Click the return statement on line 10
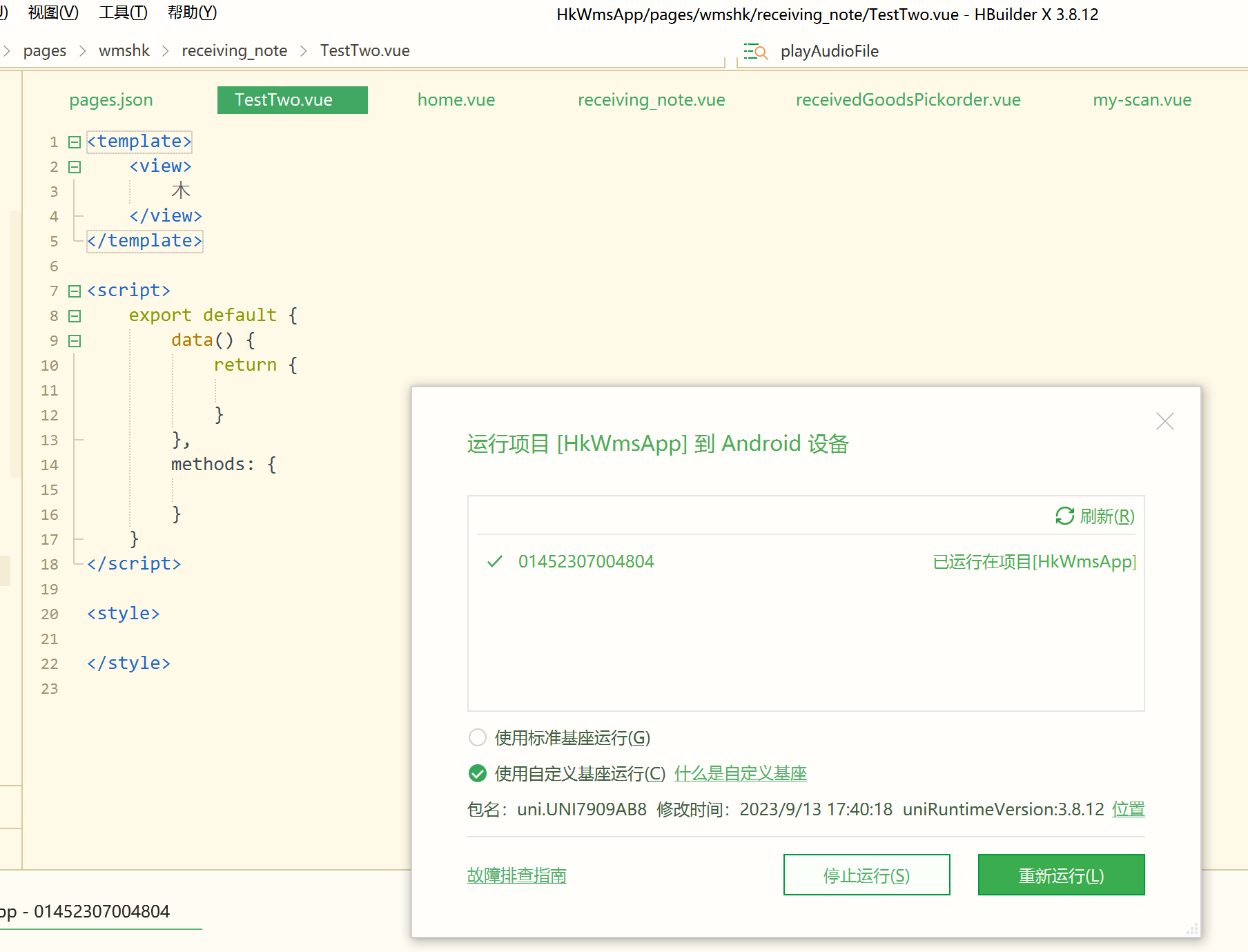The image size is (1248, 952). pyautogui.click(x=245, y=365)
